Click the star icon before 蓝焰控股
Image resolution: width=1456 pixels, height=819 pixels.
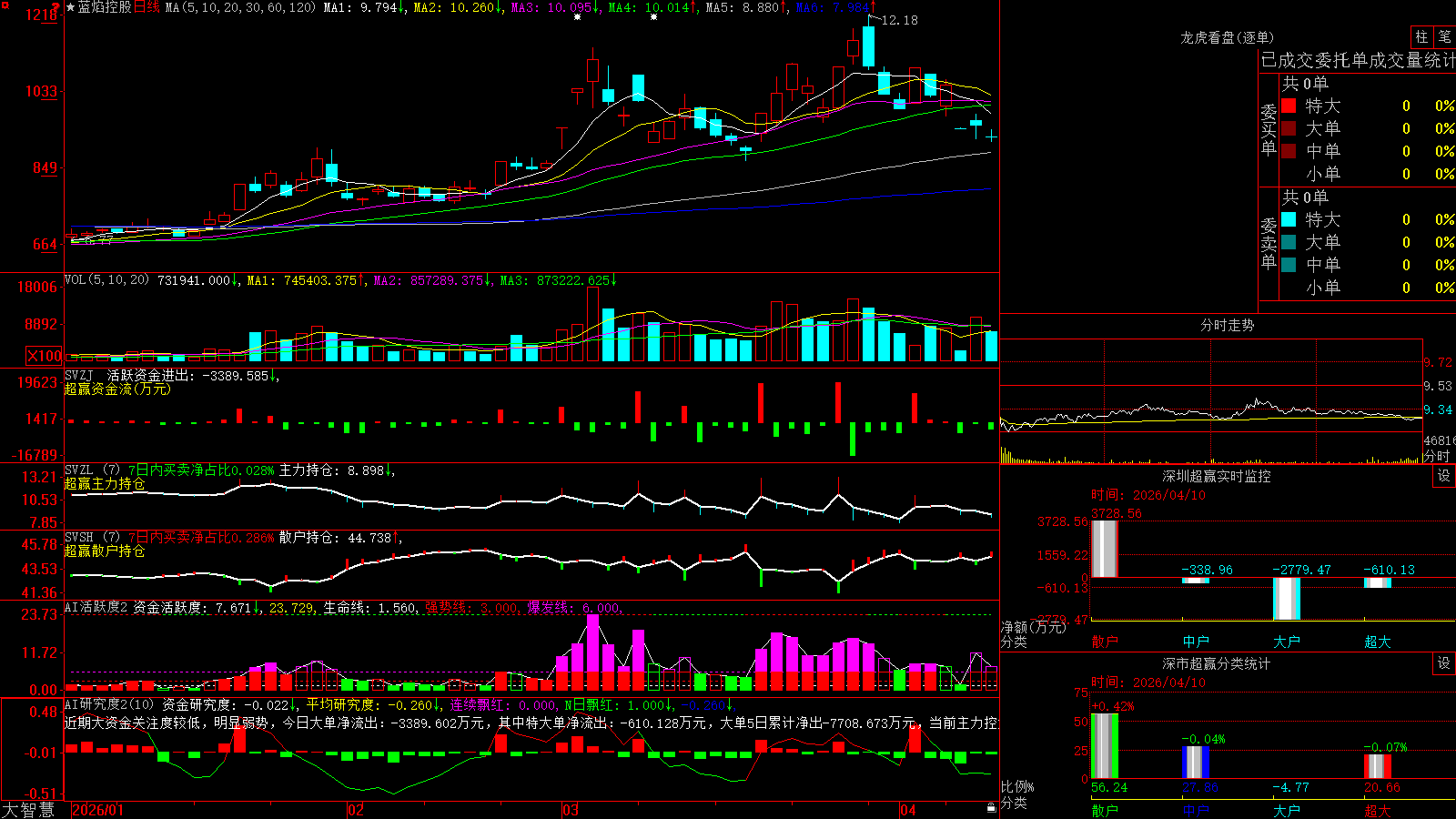71,8
